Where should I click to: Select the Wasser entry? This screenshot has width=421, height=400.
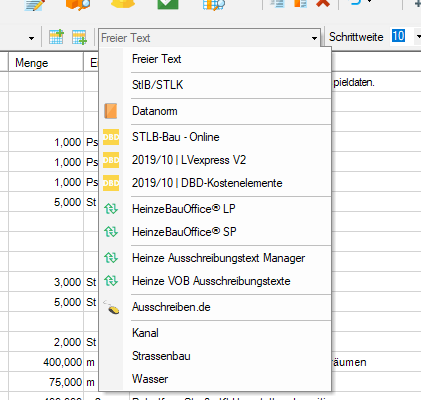(215, 379)
